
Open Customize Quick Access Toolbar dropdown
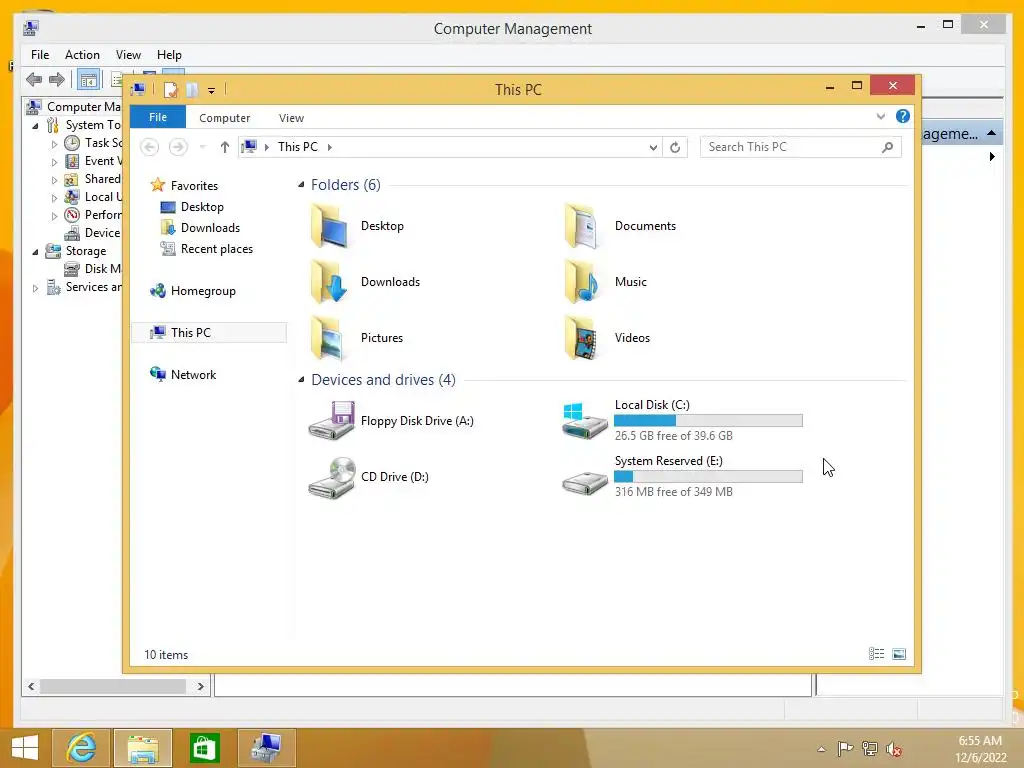(212, 91)
